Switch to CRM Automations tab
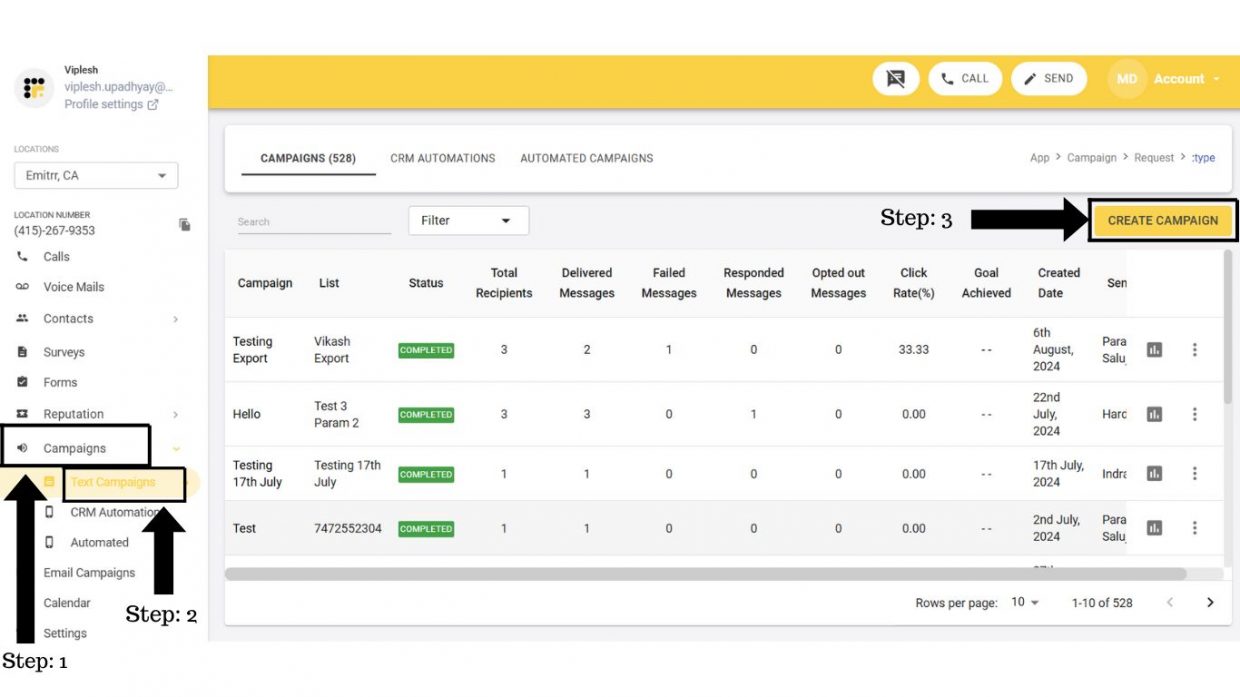The image size is (1240, 697). (x=442, y=158)
